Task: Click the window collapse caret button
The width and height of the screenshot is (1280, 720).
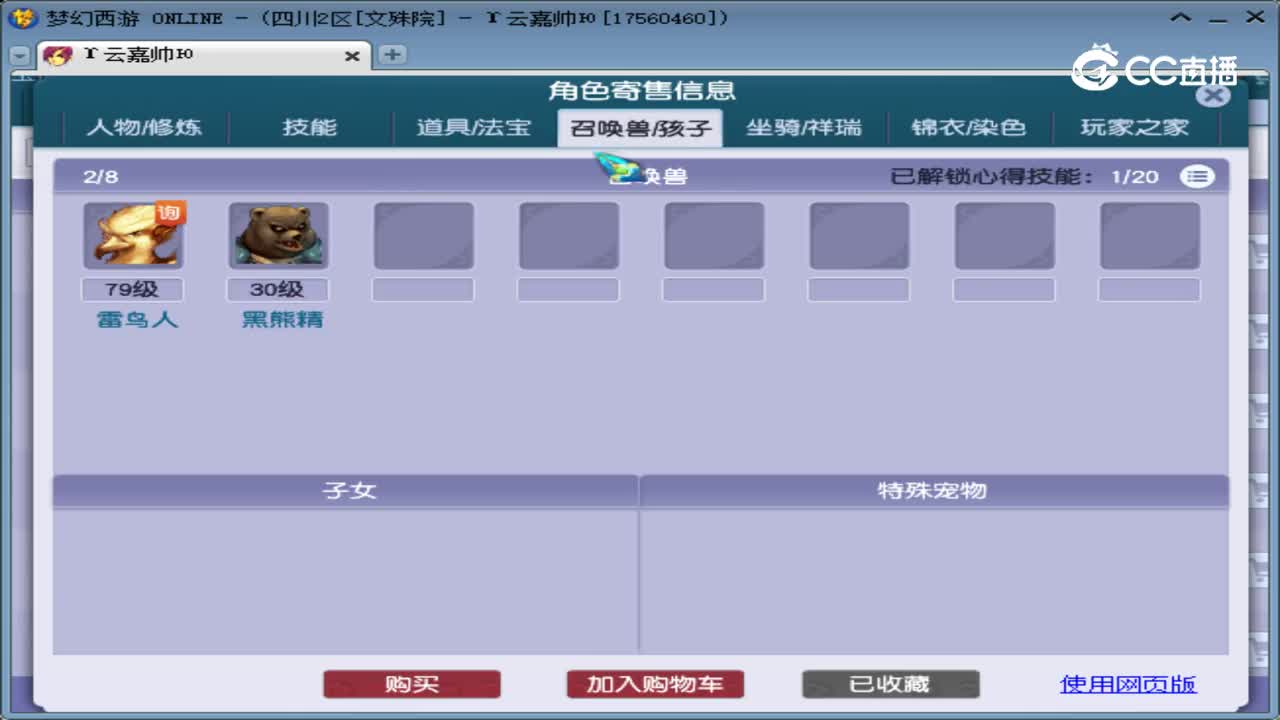Action: coord(1181,18)
